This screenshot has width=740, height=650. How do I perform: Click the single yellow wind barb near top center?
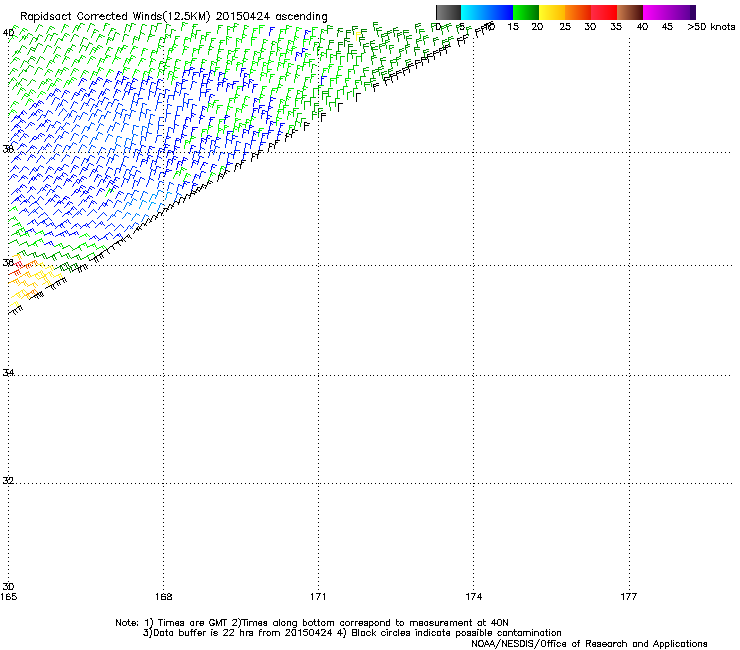coord(358,36)
